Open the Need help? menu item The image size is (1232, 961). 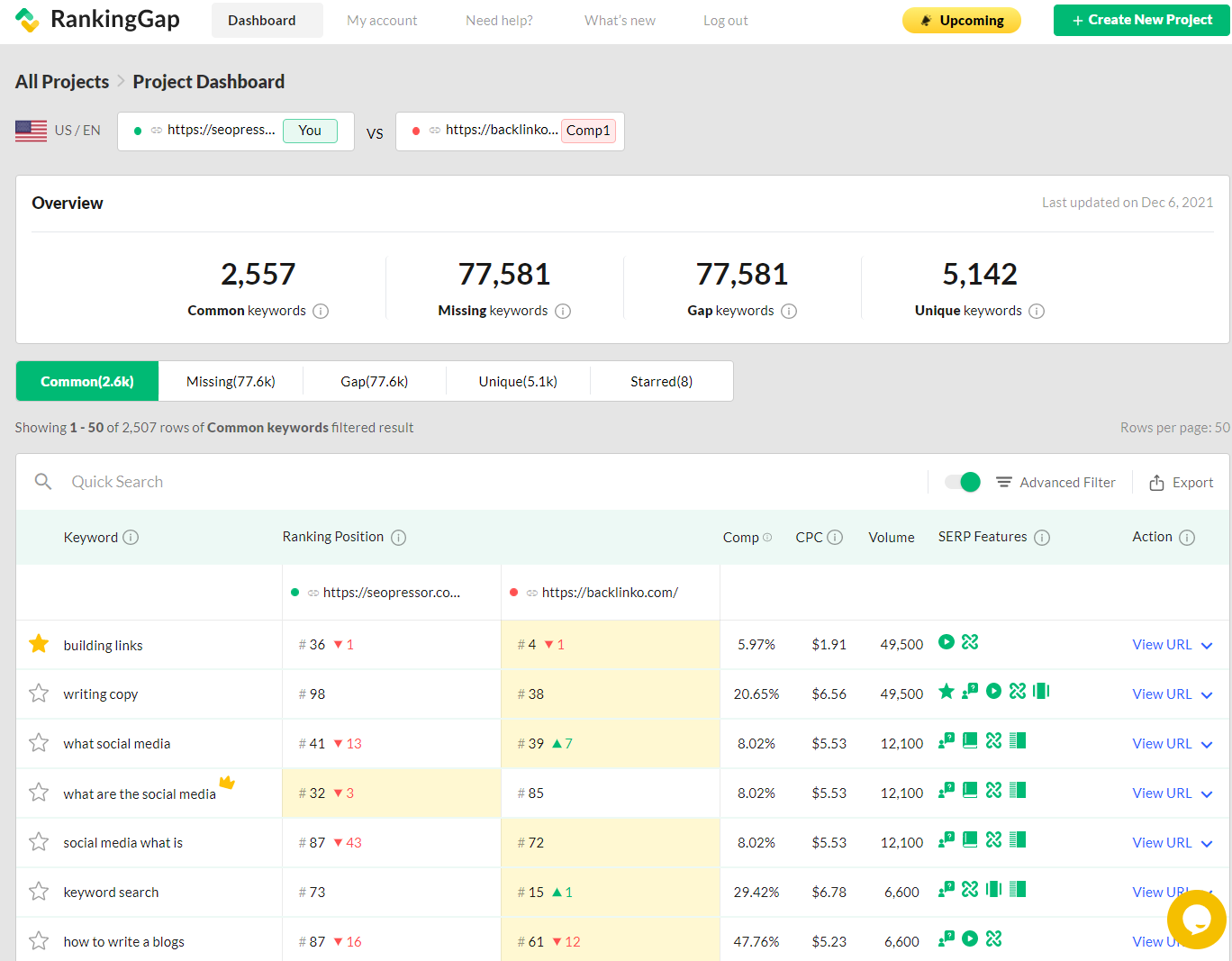500,21
